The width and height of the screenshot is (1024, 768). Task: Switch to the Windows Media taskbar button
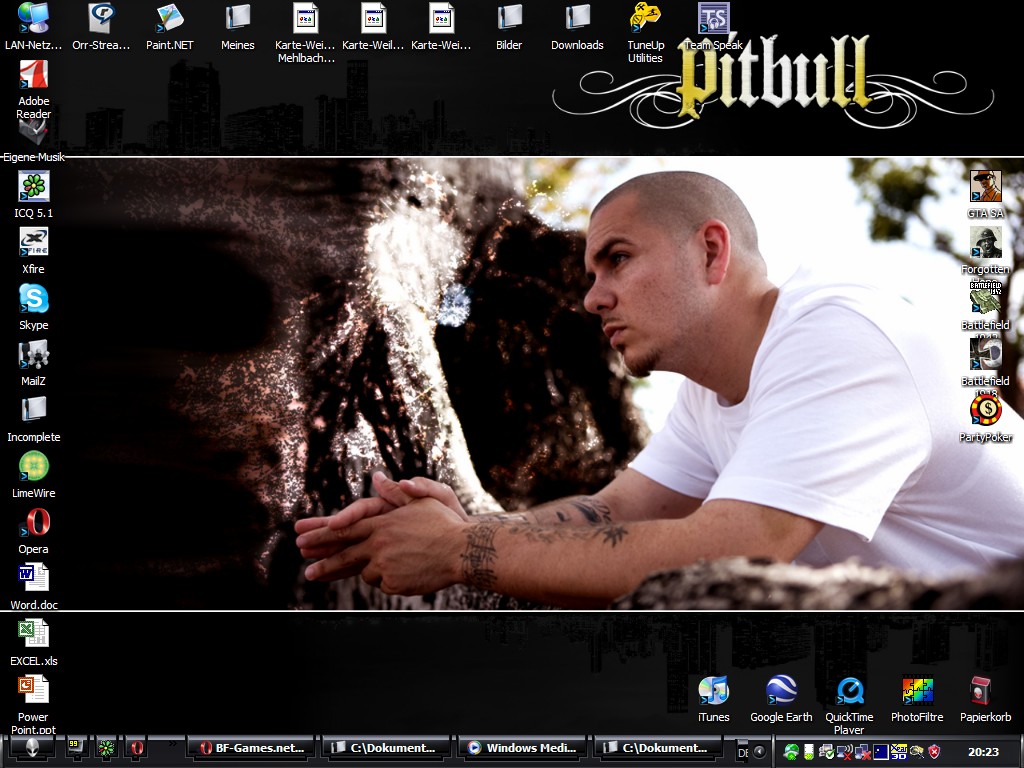523,748
